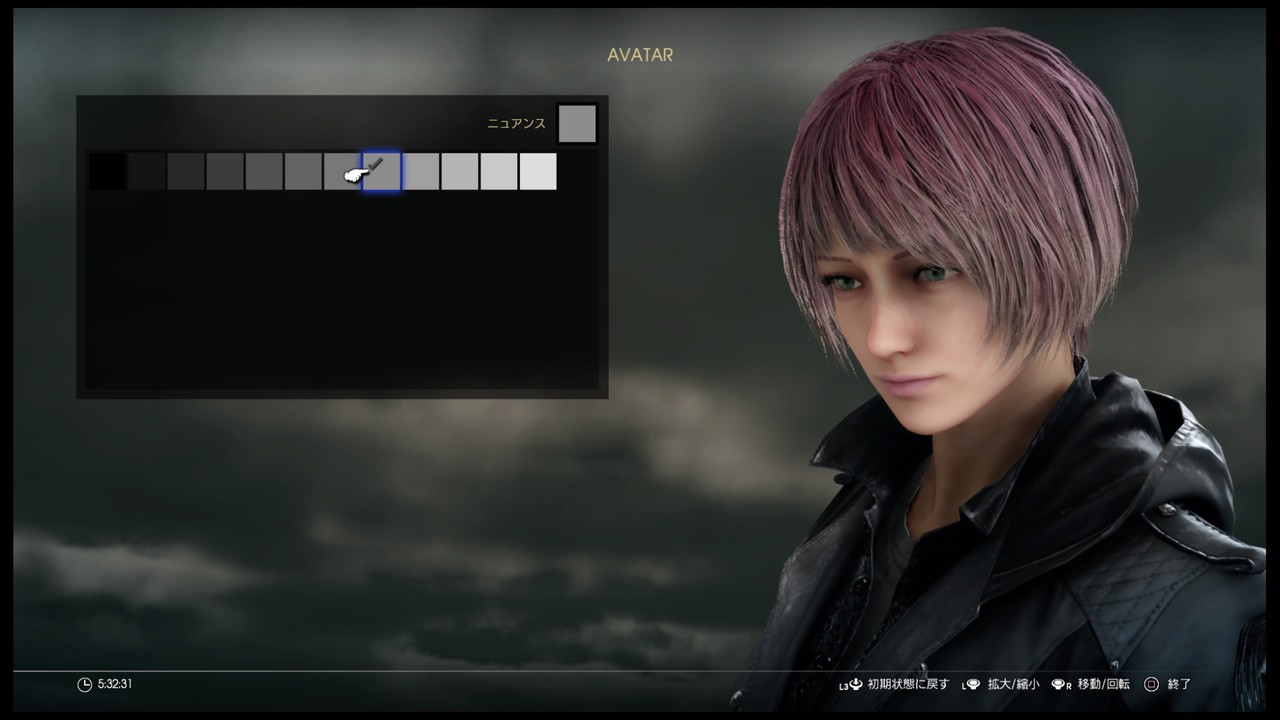Choose the swatch just right of the checkmarked one
The width and height of the screenshot is (1280, 720).
(421, 171)
